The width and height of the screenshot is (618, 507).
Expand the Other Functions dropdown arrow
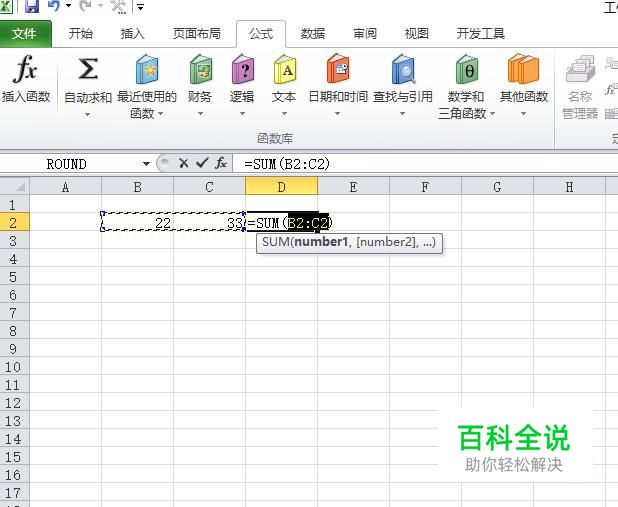click(523, 114)
